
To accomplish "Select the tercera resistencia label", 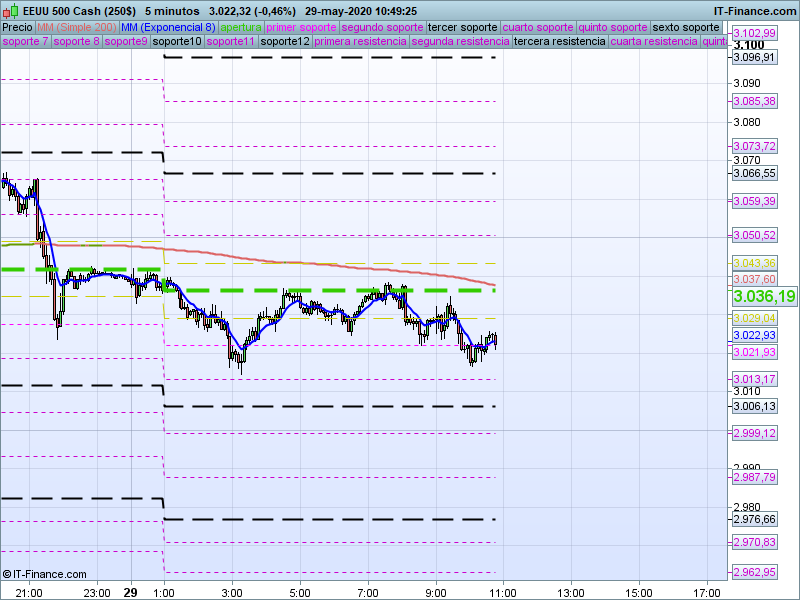I will 559,42.
